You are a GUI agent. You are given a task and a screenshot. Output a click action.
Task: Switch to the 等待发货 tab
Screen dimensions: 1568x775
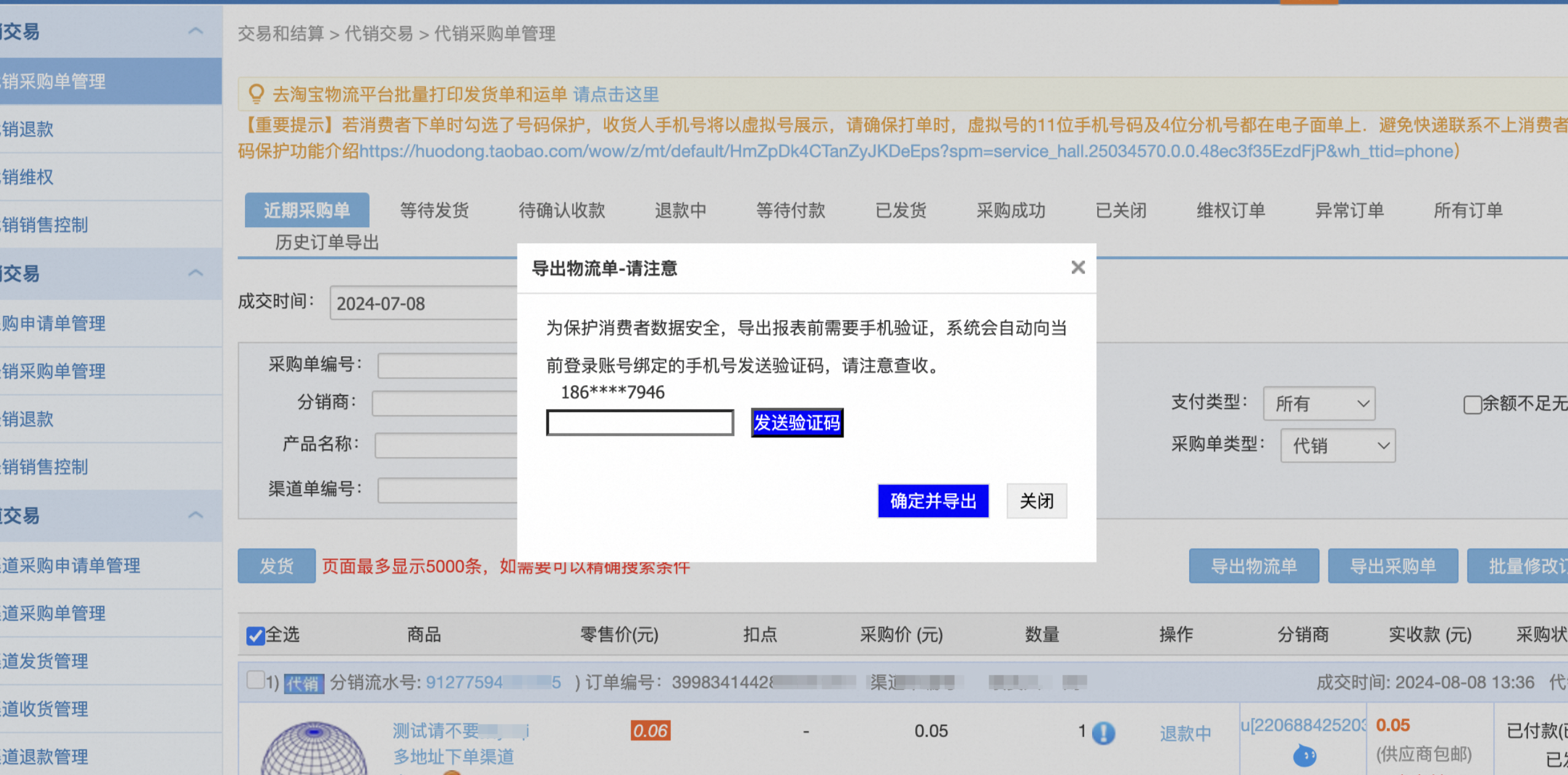pos(434,210)
